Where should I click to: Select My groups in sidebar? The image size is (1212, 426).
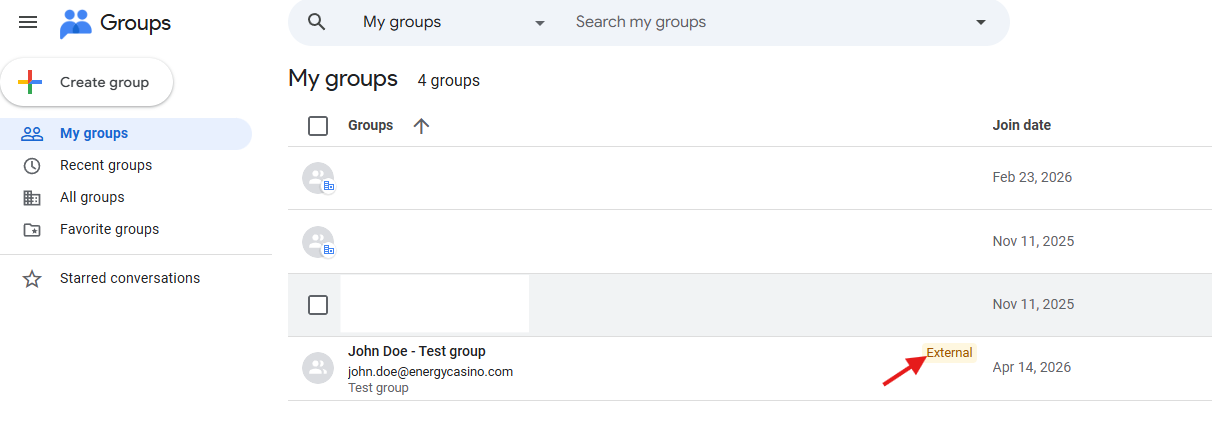coord(126,133)
